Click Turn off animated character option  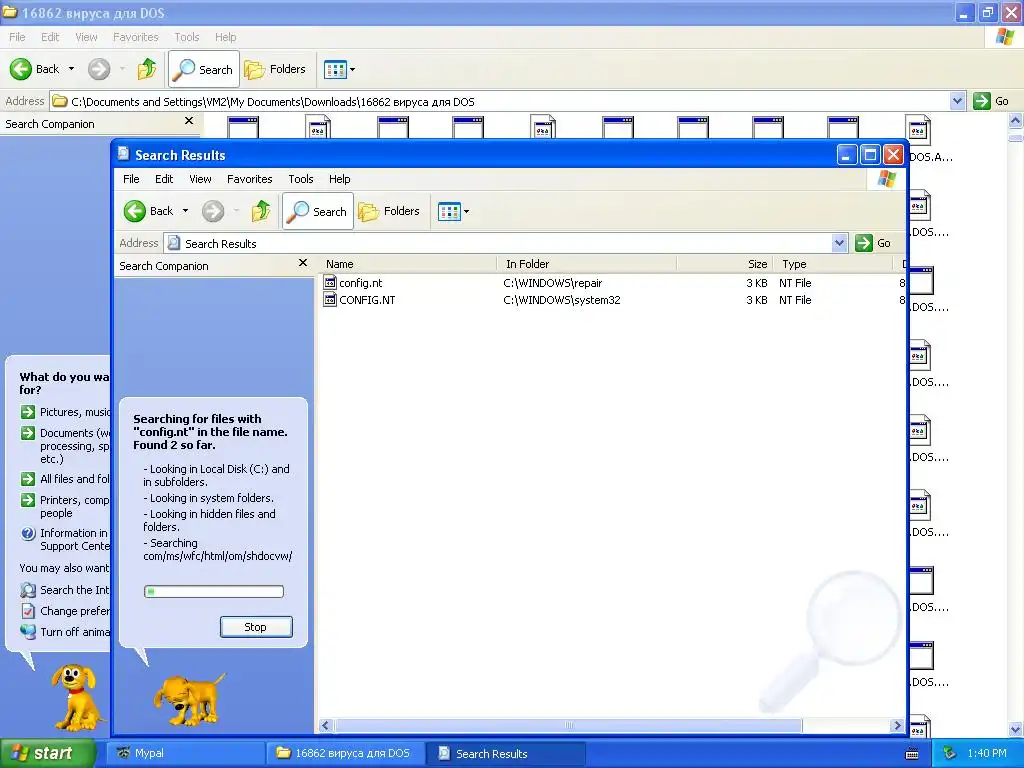65,632
